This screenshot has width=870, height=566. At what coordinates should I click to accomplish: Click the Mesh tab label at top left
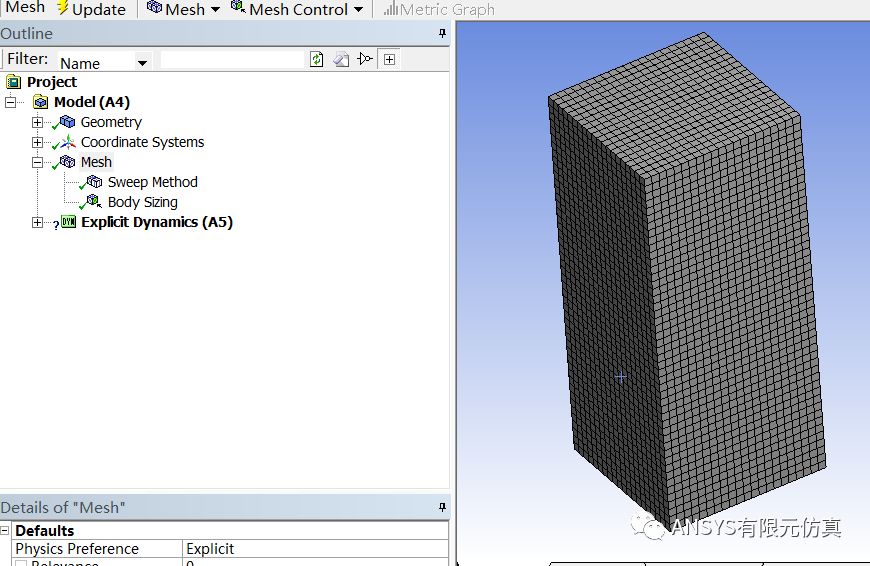[25, 8]
